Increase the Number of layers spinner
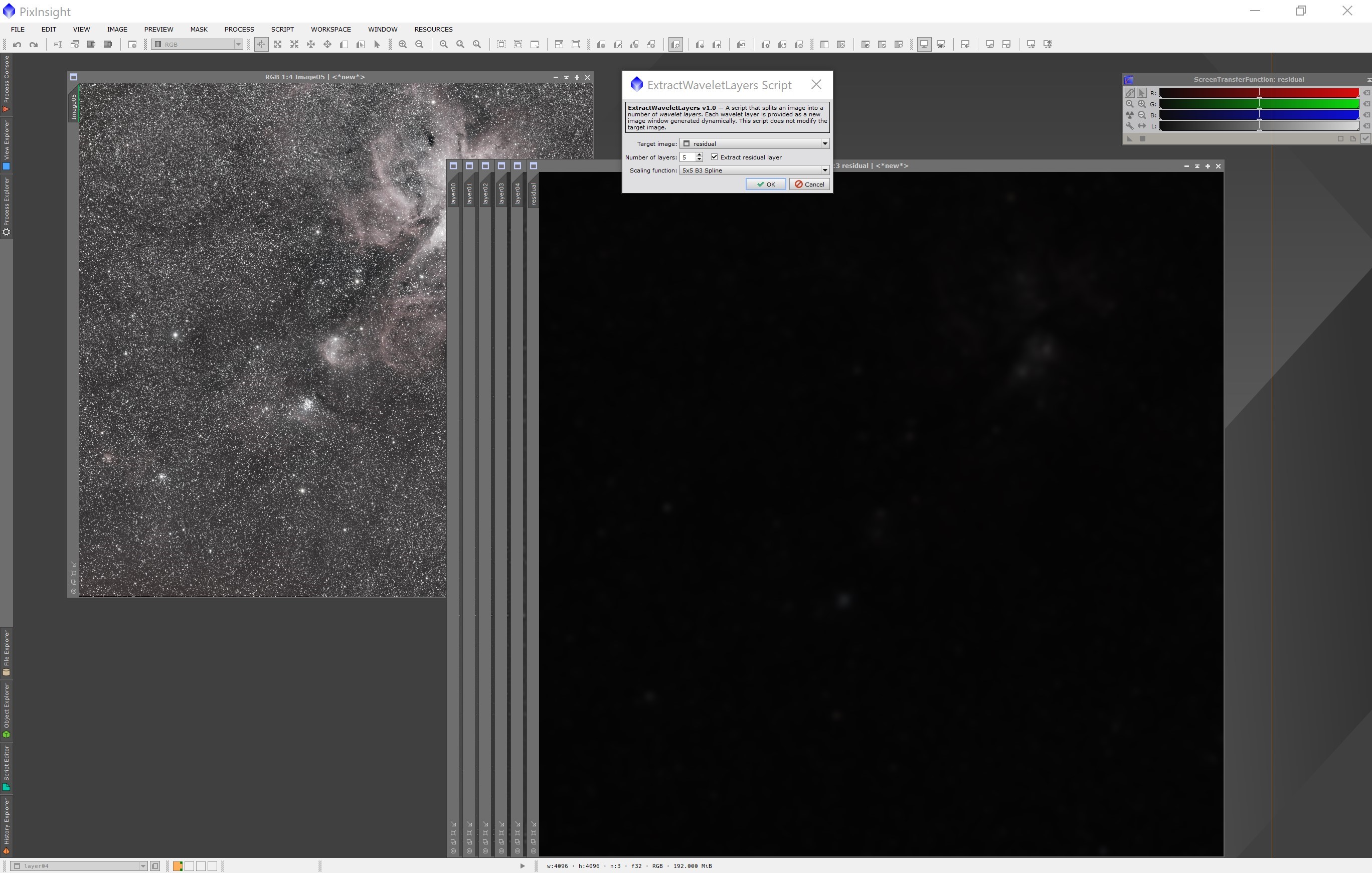Screen dimensions: 1372x873 point(699,155)
